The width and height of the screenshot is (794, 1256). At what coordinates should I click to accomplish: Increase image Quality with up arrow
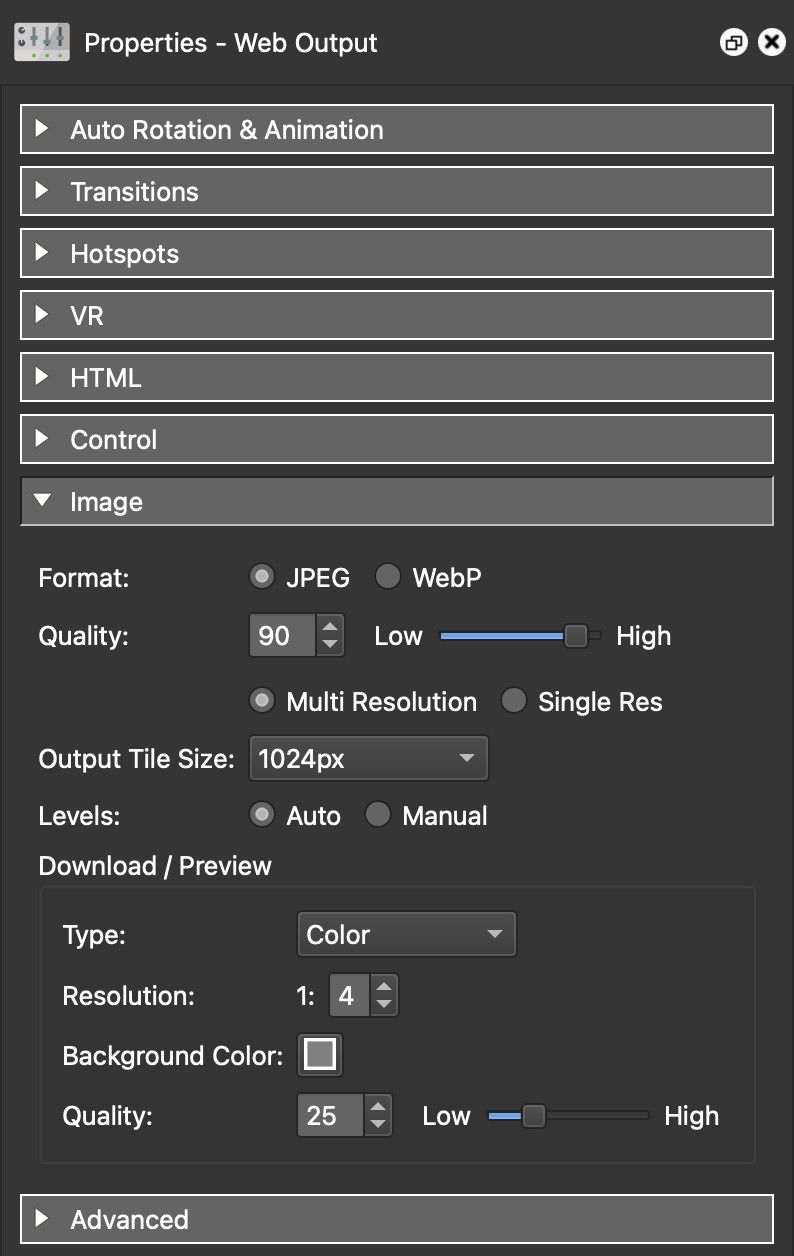click(x=330, y=626)
